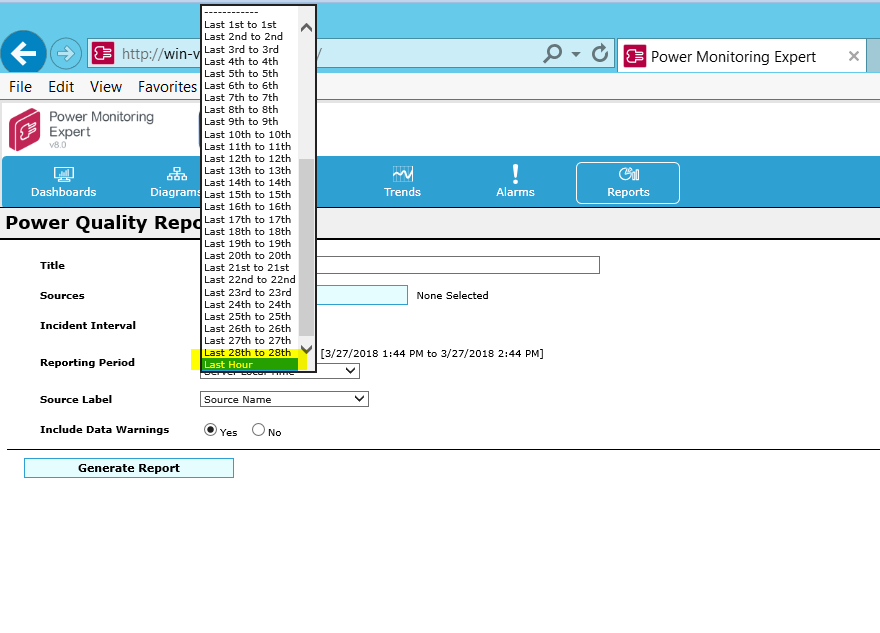Select No for Include Data Warnings
The image size is (880, 633).
(x=258, y=430)
